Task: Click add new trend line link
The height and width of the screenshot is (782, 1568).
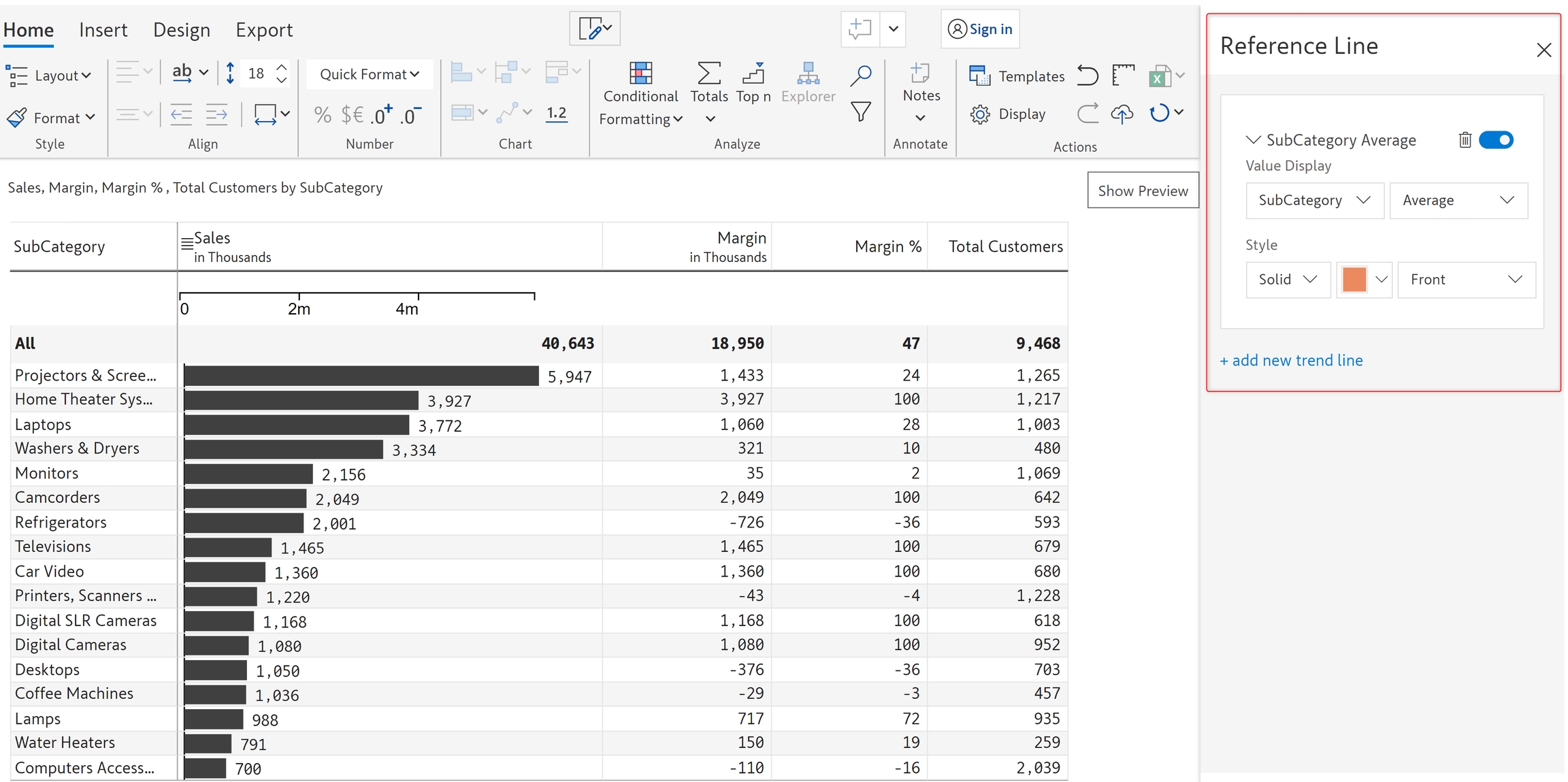Action: (1291, 361)
